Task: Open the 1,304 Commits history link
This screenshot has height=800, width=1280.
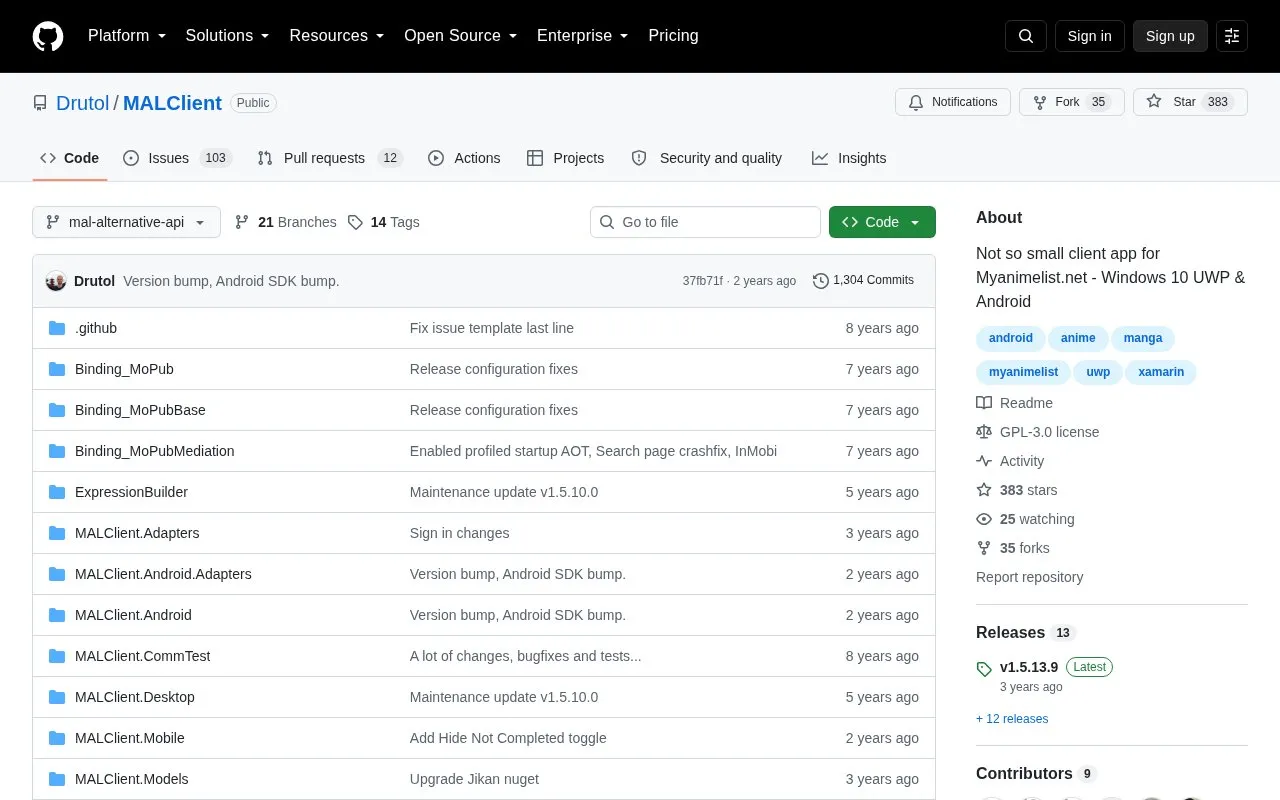Action: pyautogui.click(x=864, y=281)
